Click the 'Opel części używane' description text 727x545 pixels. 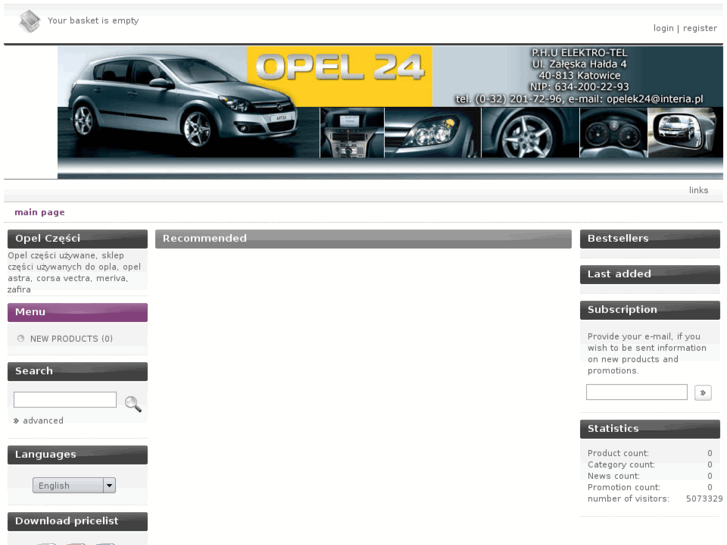[x=74, y=272]
